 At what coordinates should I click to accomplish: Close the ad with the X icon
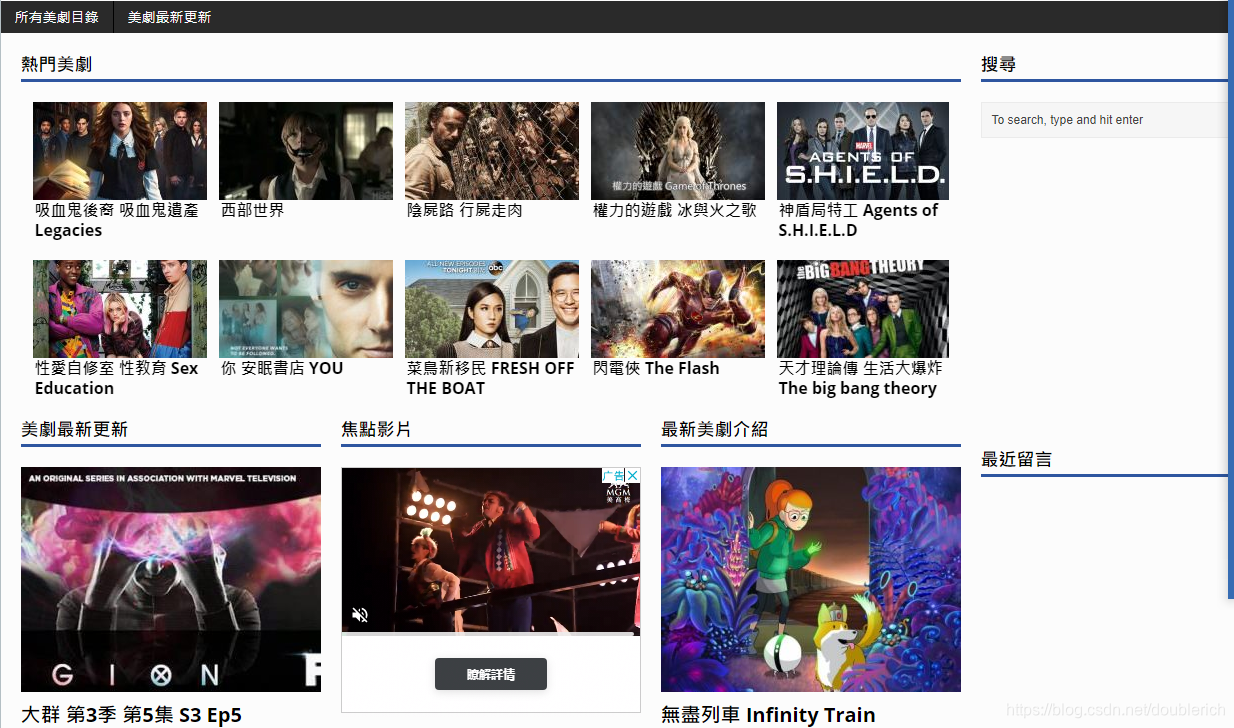tap(633, 476)
